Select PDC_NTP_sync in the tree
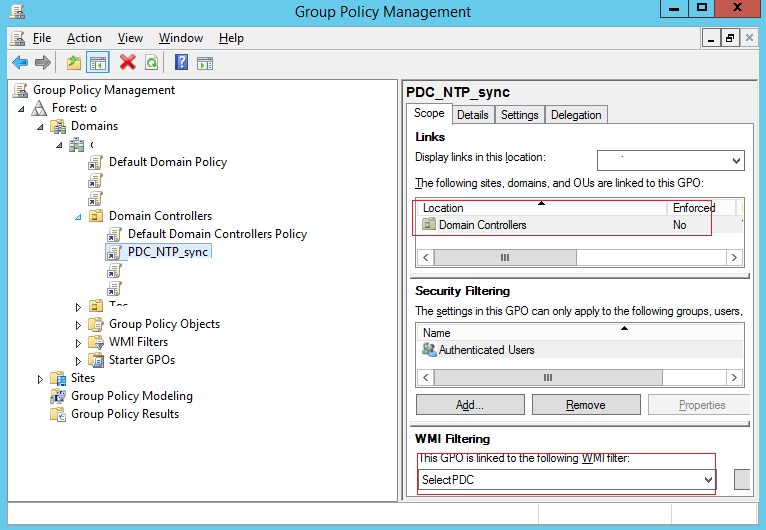Screen dimensions: 766x530 [168, 252]
